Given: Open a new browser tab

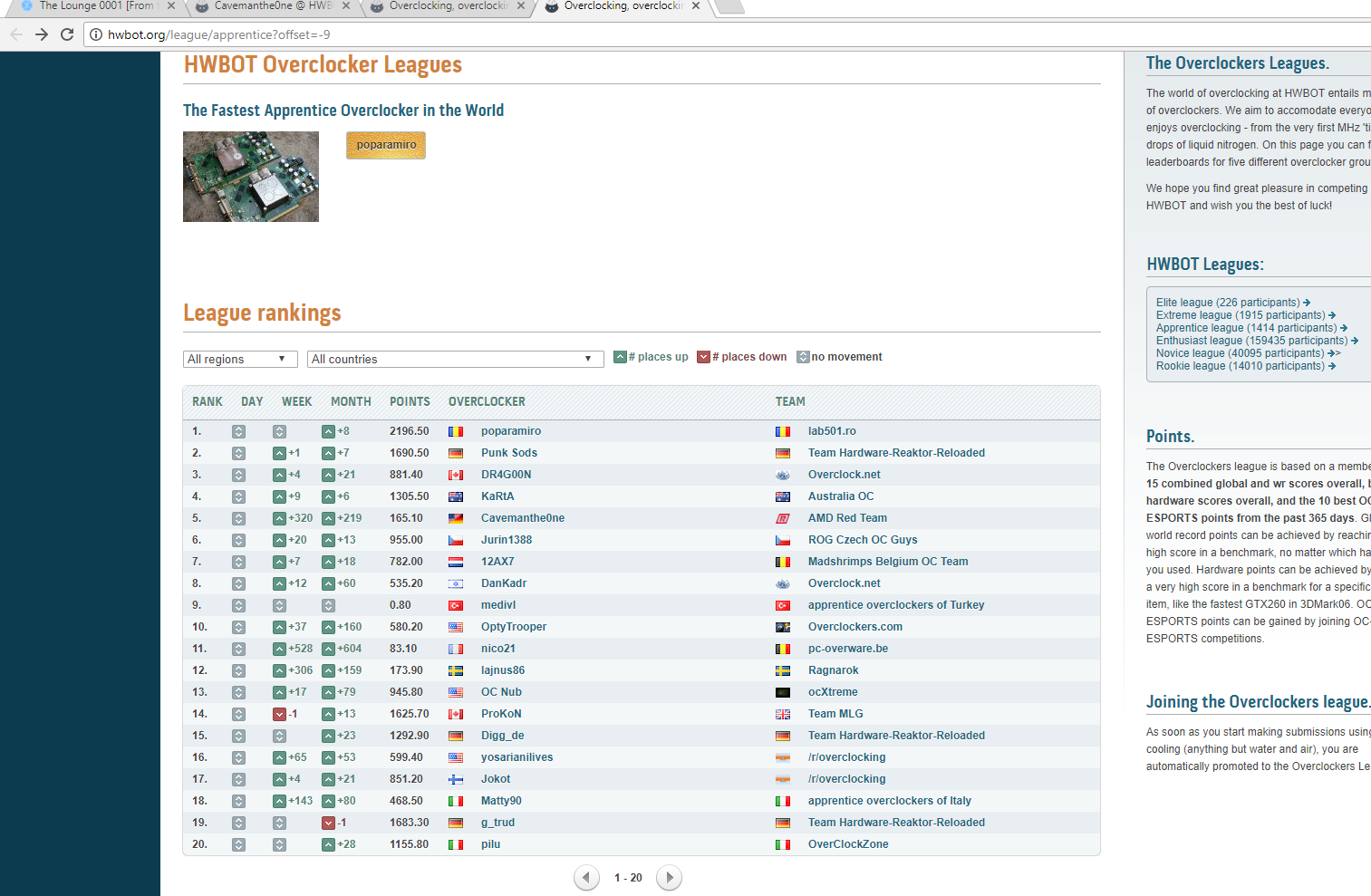Looking at the screenshot, I should (729, 6).
